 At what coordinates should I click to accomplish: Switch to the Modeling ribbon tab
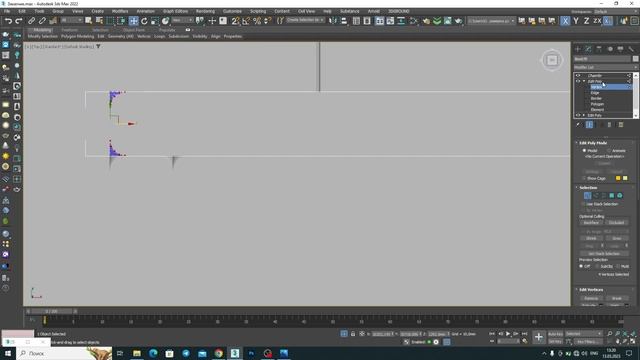42,30
